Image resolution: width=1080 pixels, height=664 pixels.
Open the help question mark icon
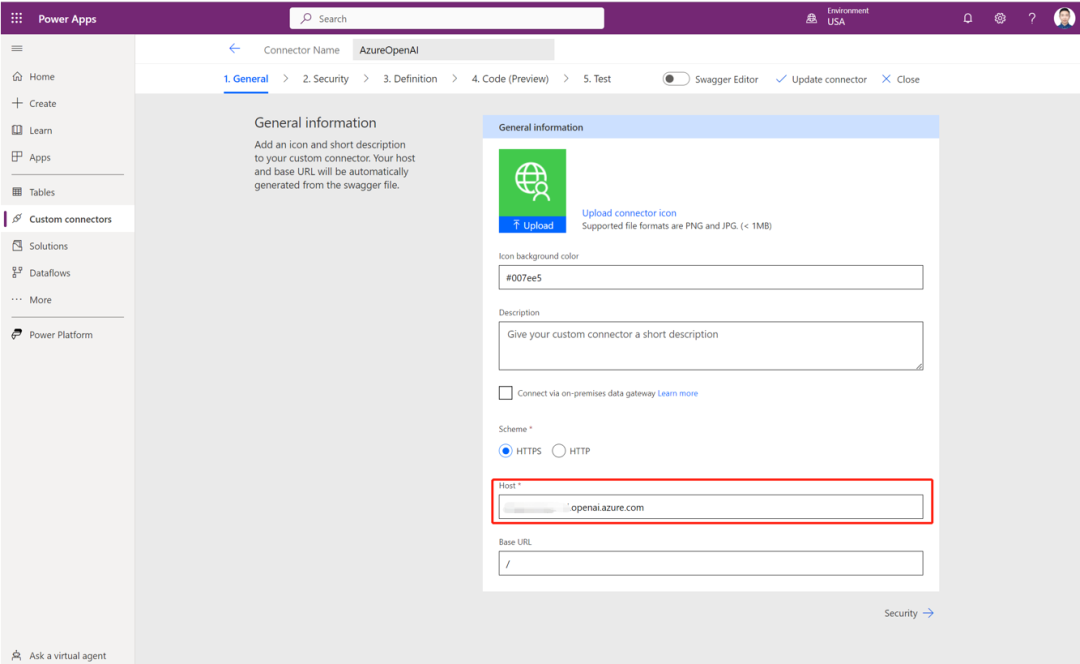[1032, 19]
